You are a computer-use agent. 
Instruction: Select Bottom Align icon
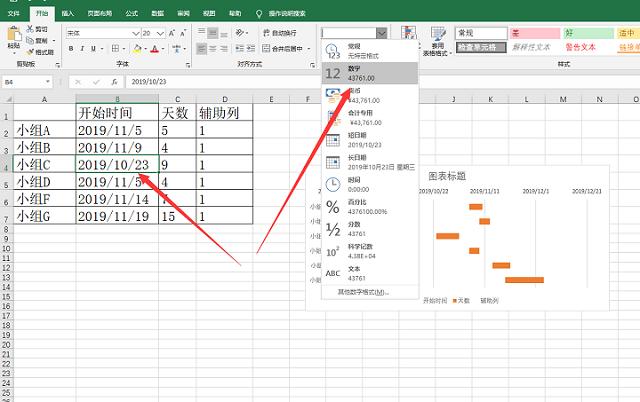pyautogui.click(x=224, y=33)
